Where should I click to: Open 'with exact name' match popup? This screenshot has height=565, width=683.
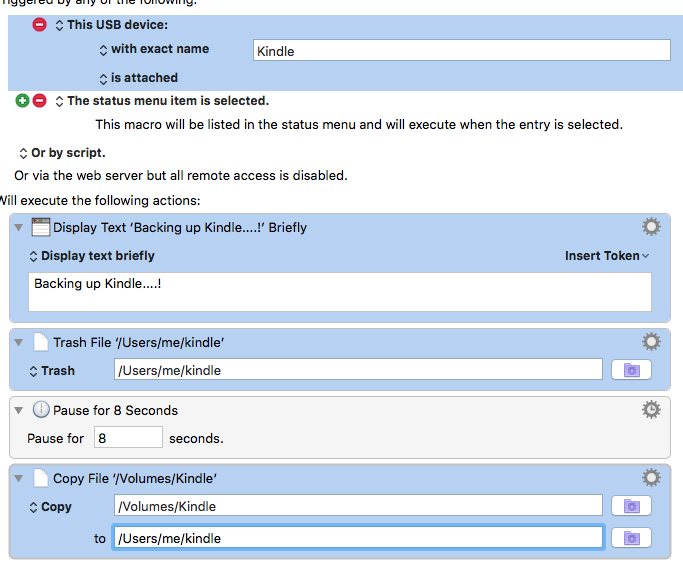pos(154,49)
